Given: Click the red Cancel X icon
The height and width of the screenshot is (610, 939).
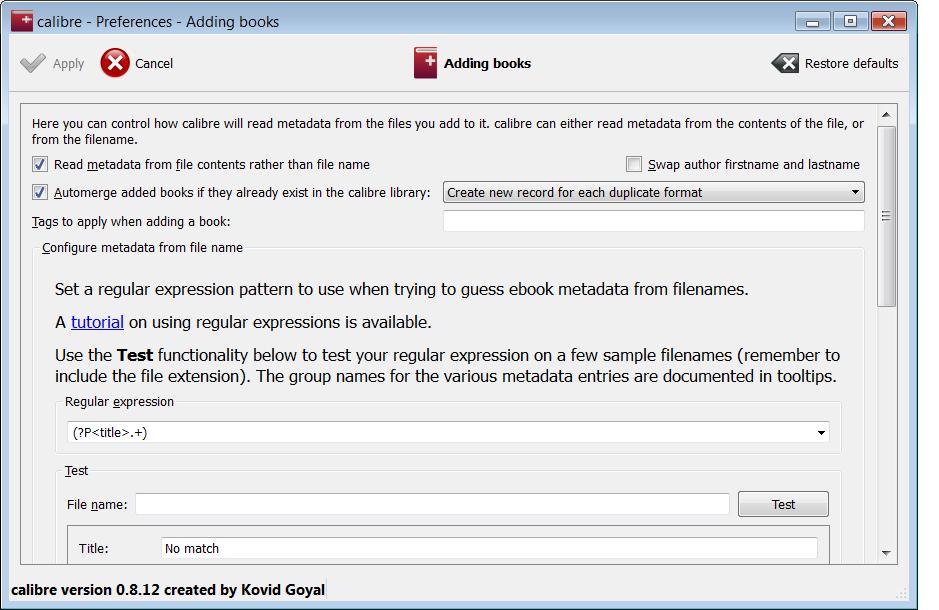Looking at the screenshot, I should tap(114, 63).
